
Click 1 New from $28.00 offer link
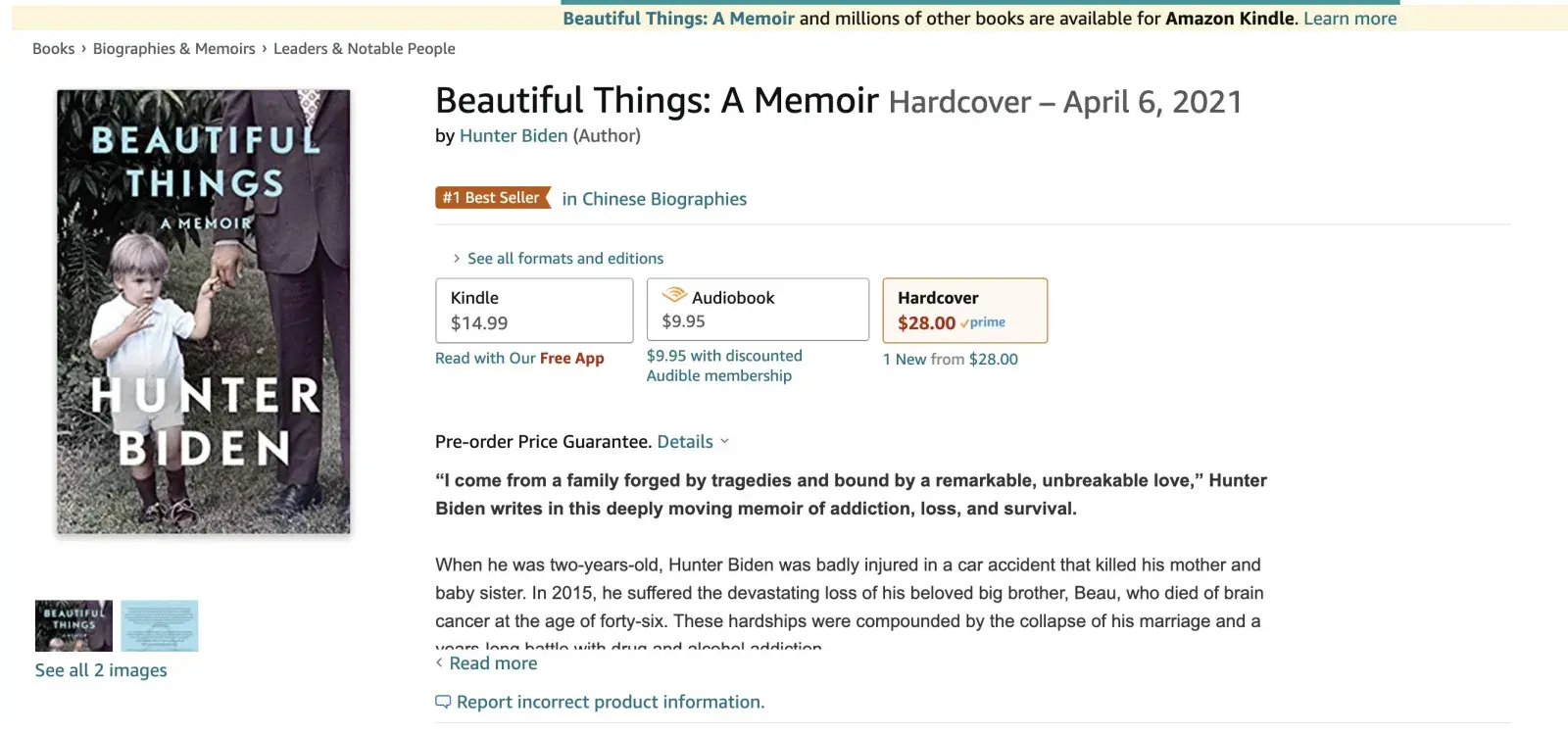(x=950, y=360)
